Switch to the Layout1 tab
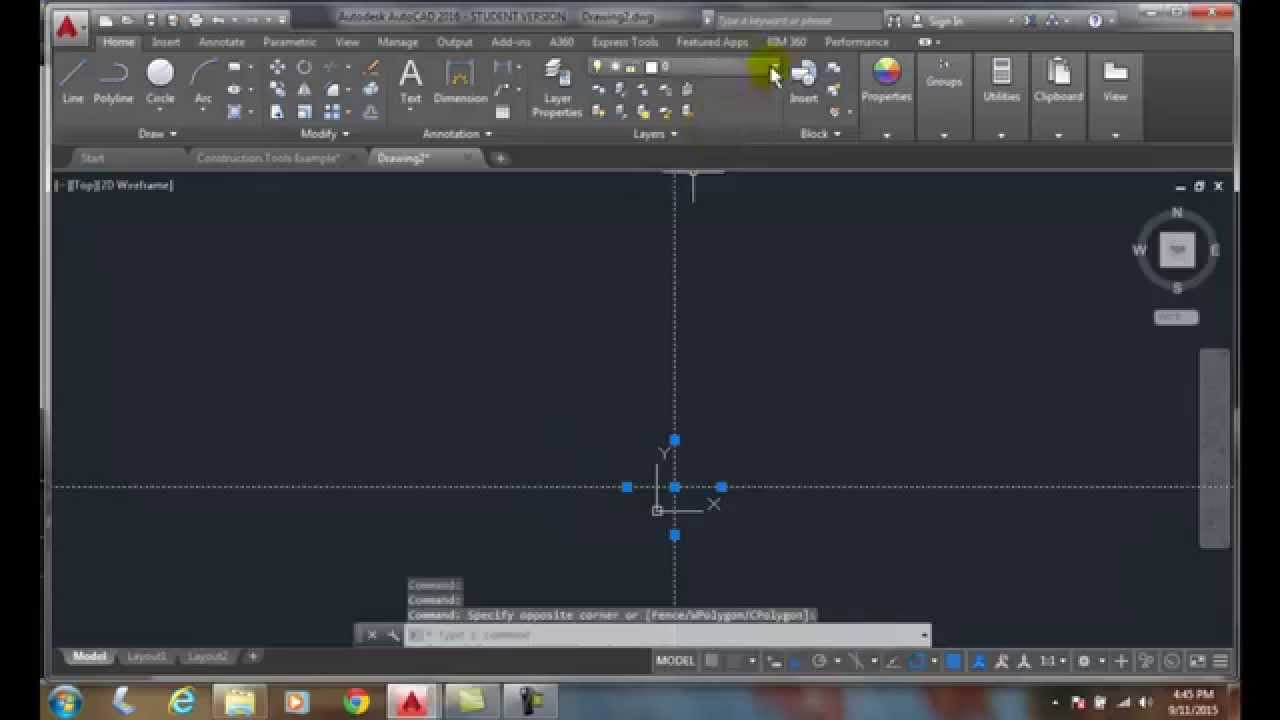1280x720 pixels. tap(146, 657)
